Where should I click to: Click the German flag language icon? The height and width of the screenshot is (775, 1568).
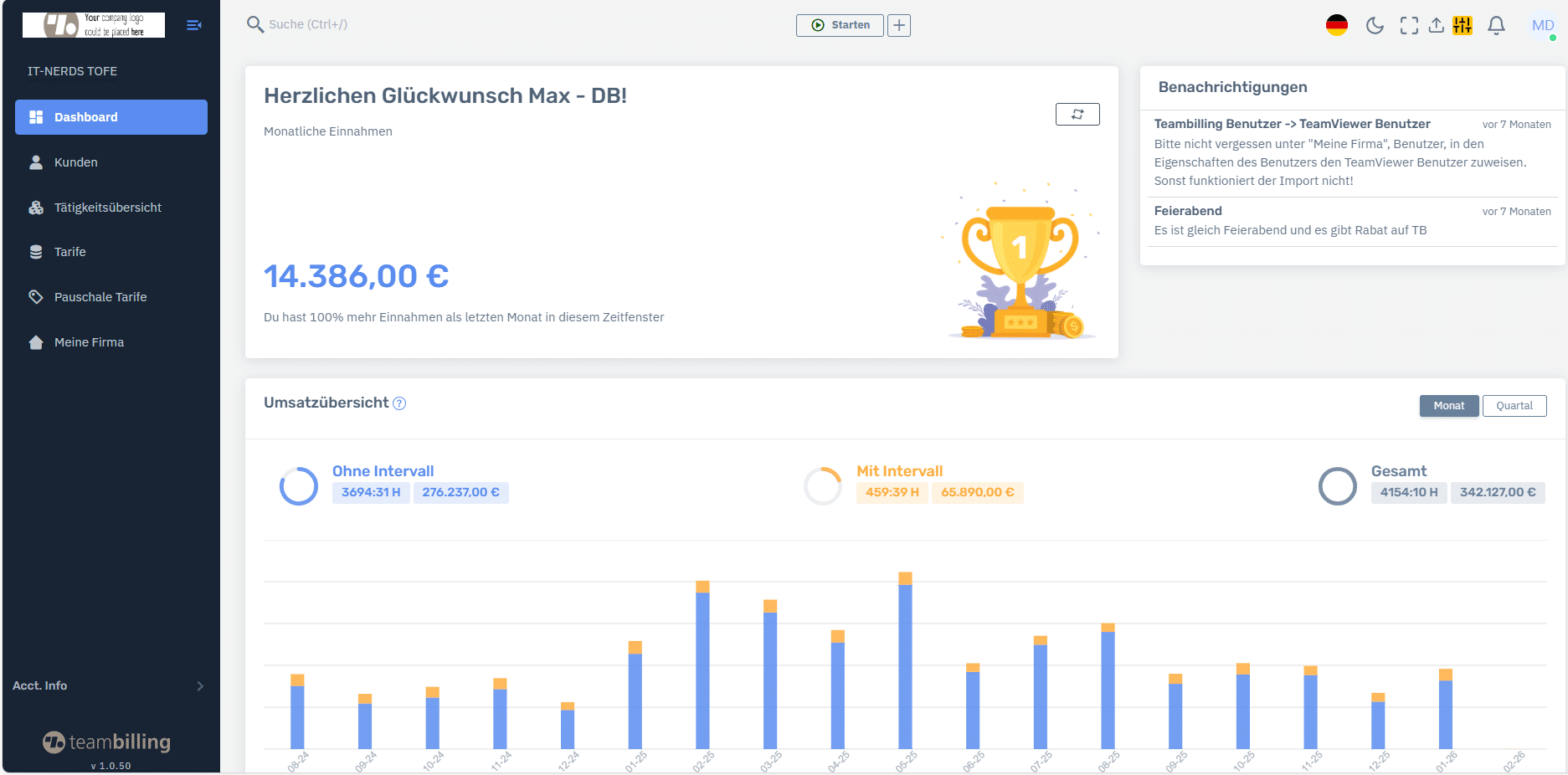point(1337,25)
